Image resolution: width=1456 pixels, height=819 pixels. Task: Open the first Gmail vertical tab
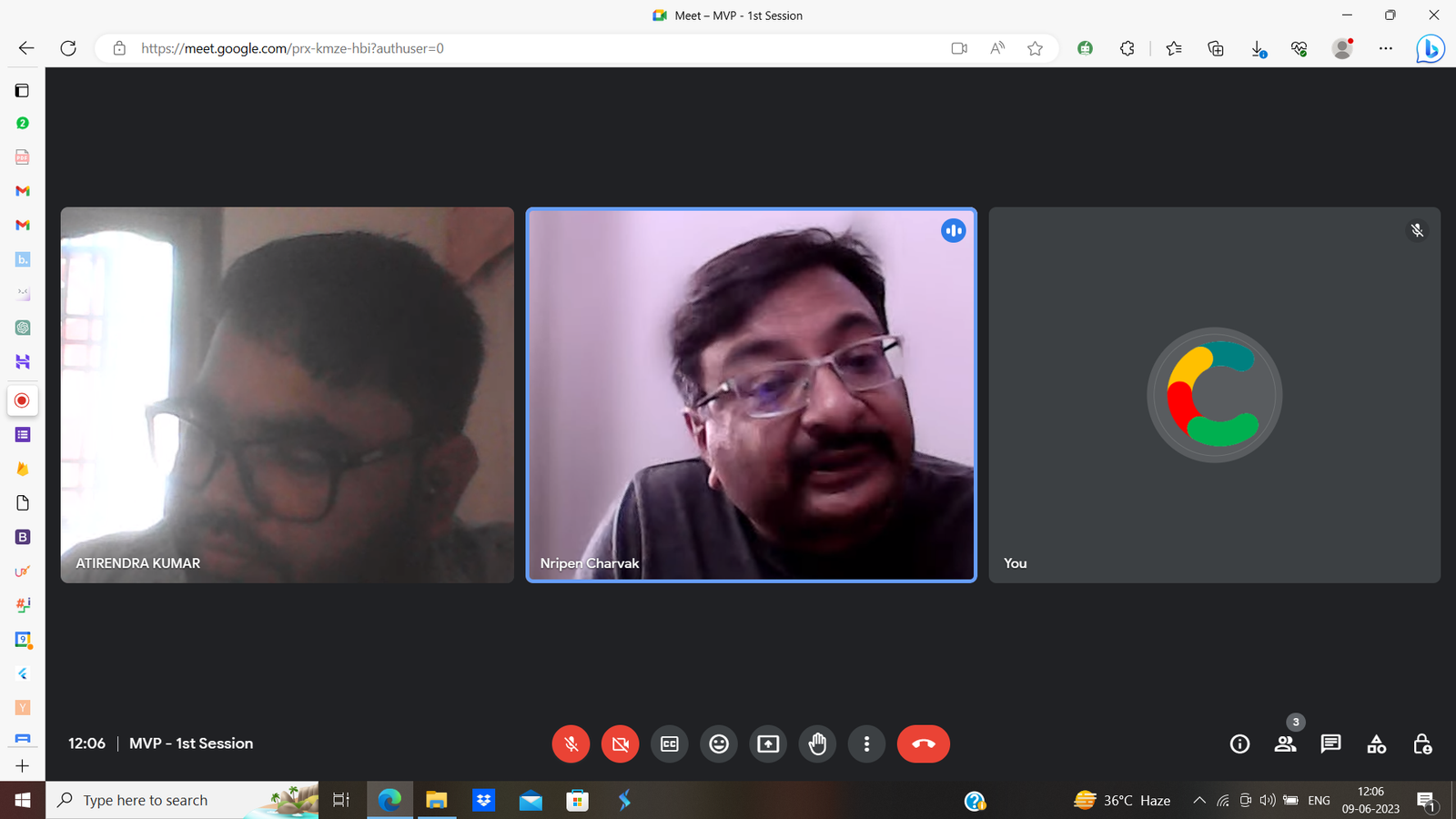pos(23,190)
